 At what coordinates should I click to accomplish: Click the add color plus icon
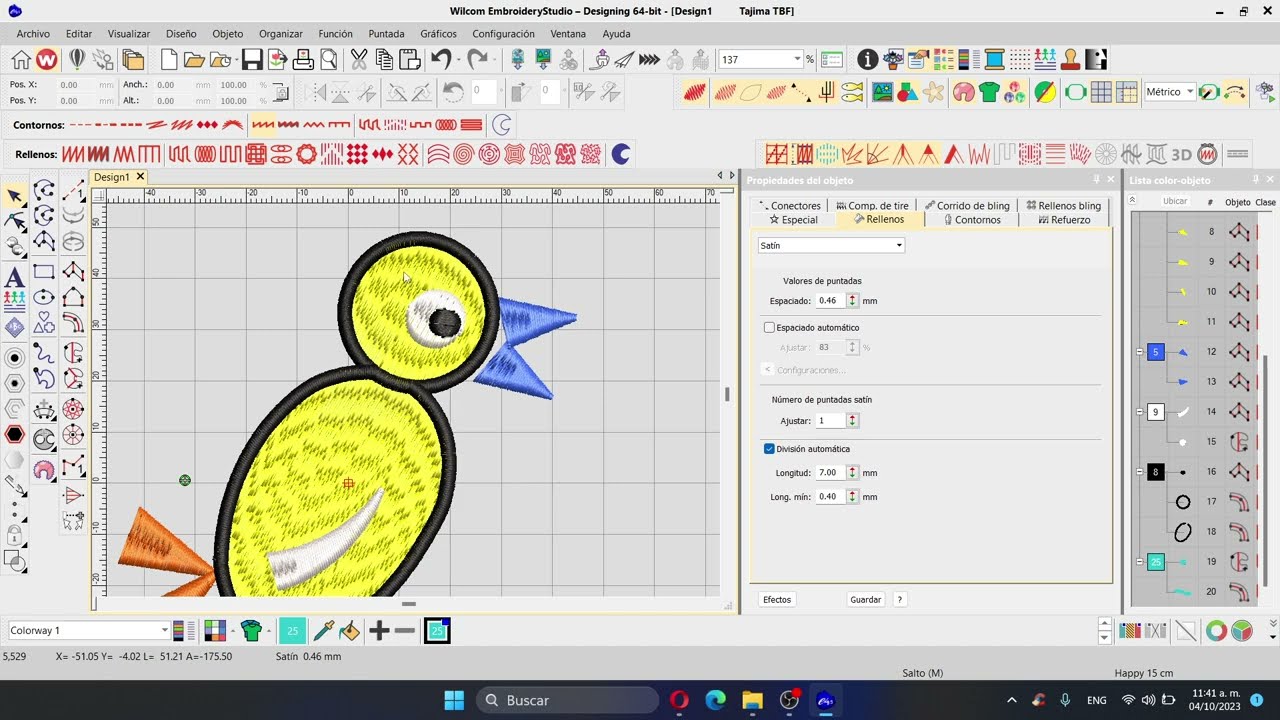(378, 630)
